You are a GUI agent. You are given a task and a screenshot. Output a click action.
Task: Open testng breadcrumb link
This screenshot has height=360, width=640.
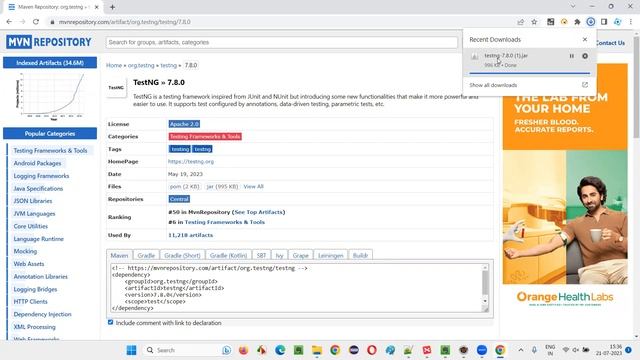(169, 65)
